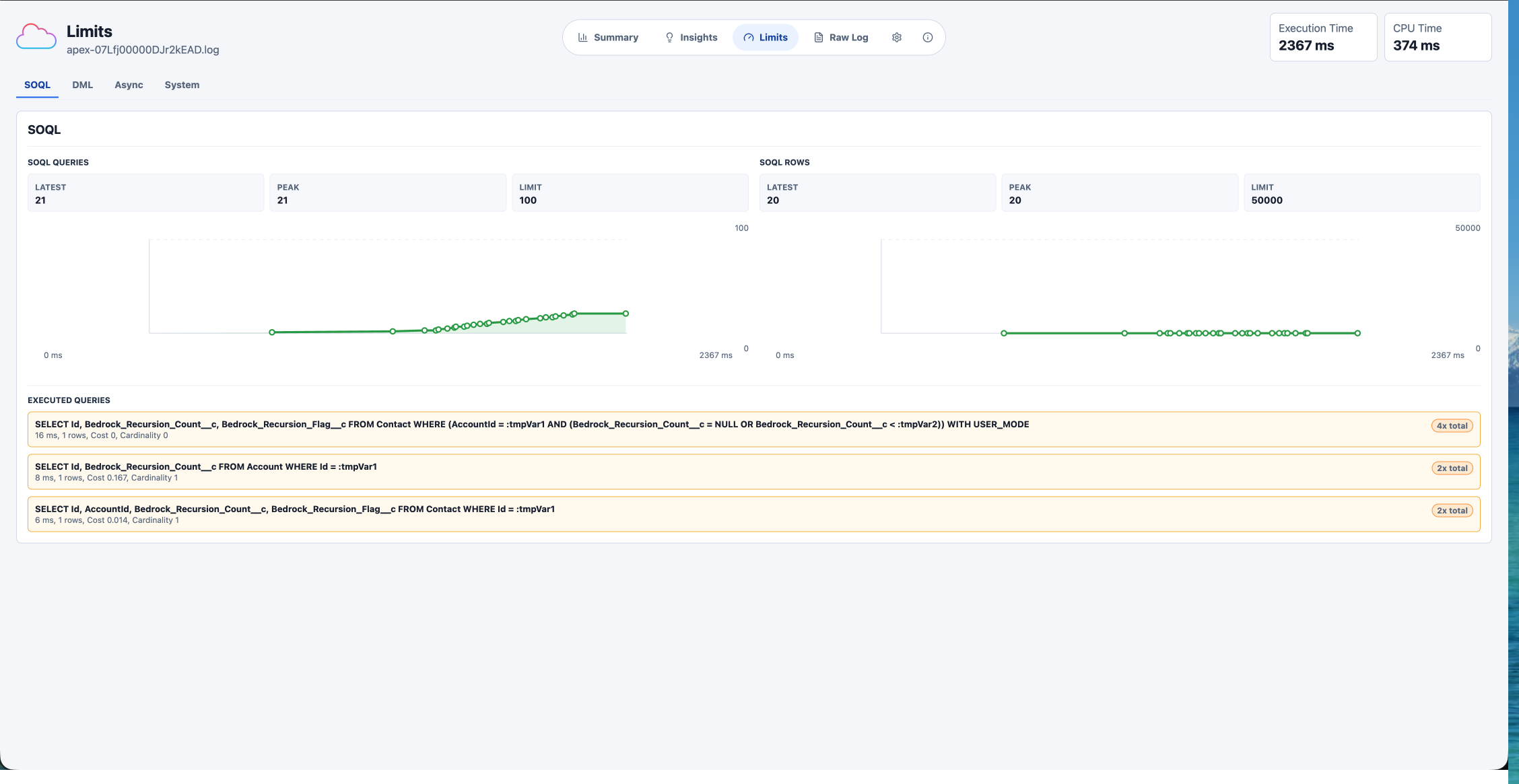Click the info circle icon
Screen dimensions: 1519x784
point(928,38)
